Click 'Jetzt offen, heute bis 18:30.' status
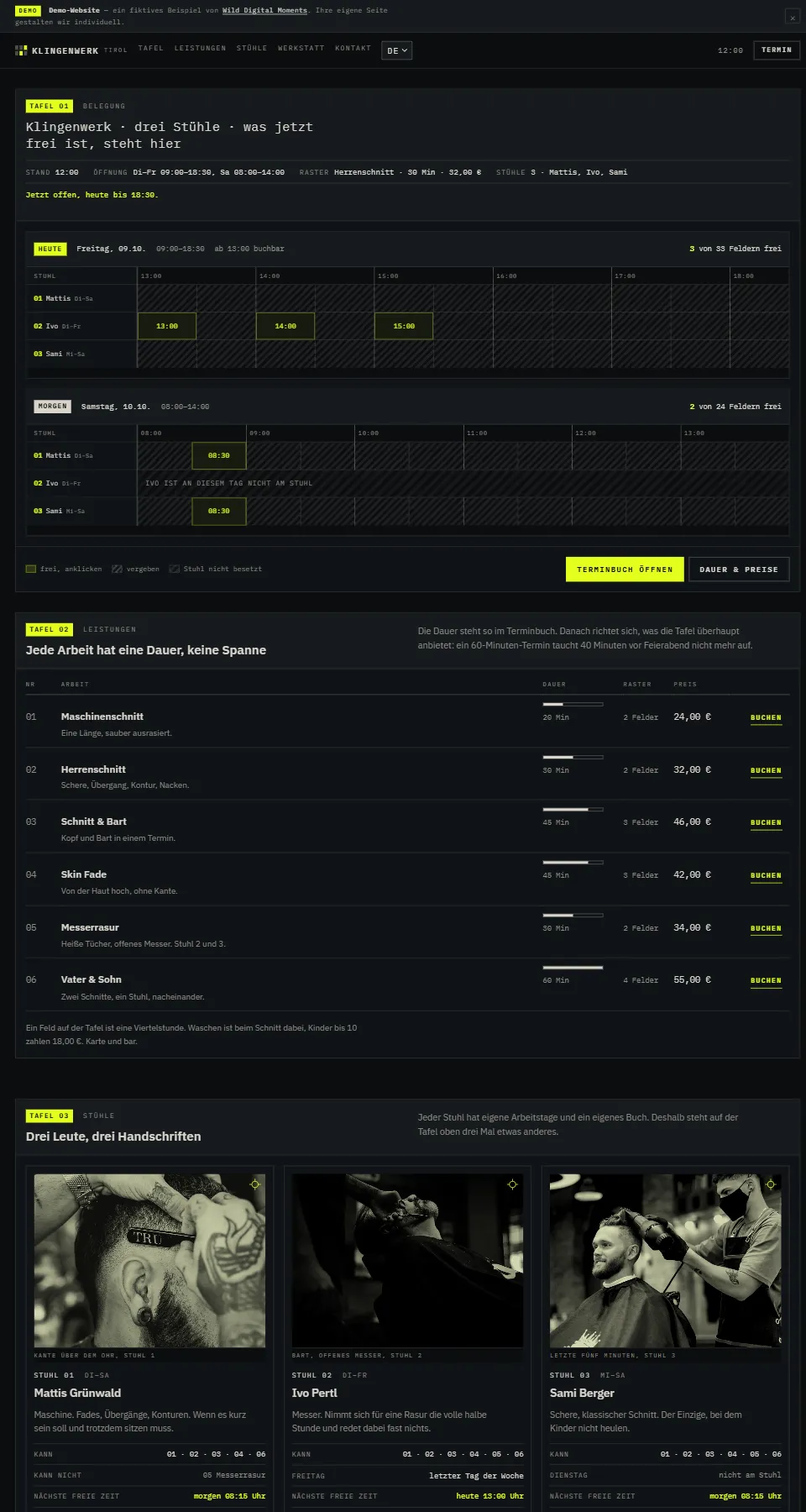806x1512 pixels. pyautogui.click(x=92, y=195)
